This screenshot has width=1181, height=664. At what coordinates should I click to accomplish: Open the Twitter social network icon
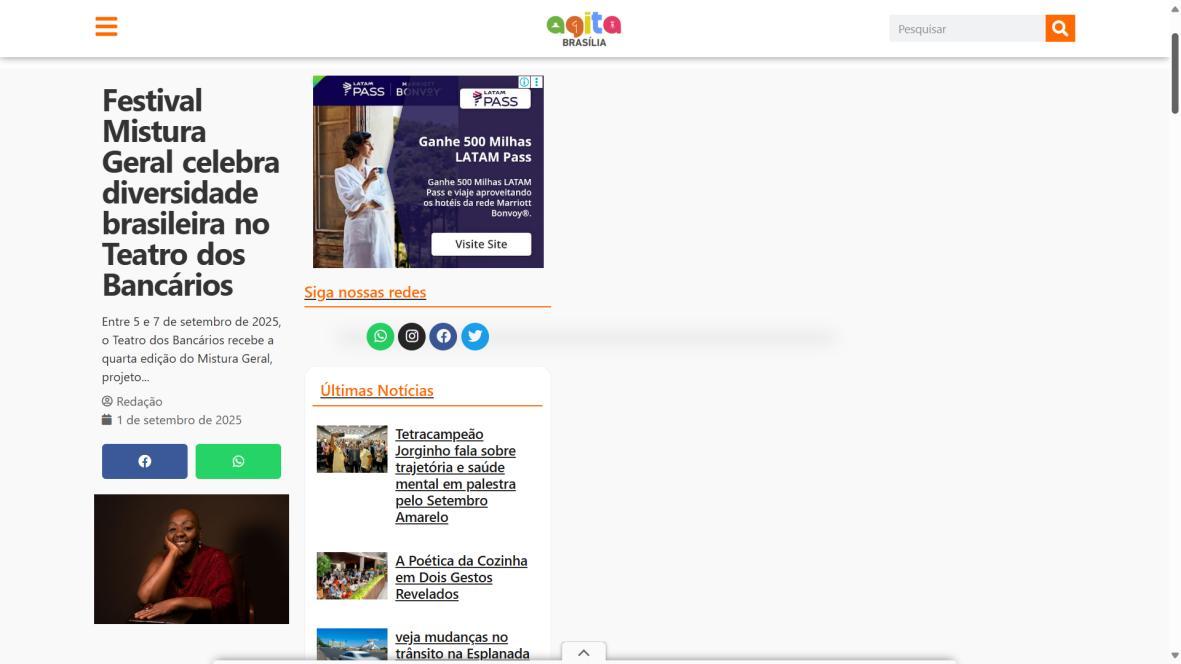point(475,337)
